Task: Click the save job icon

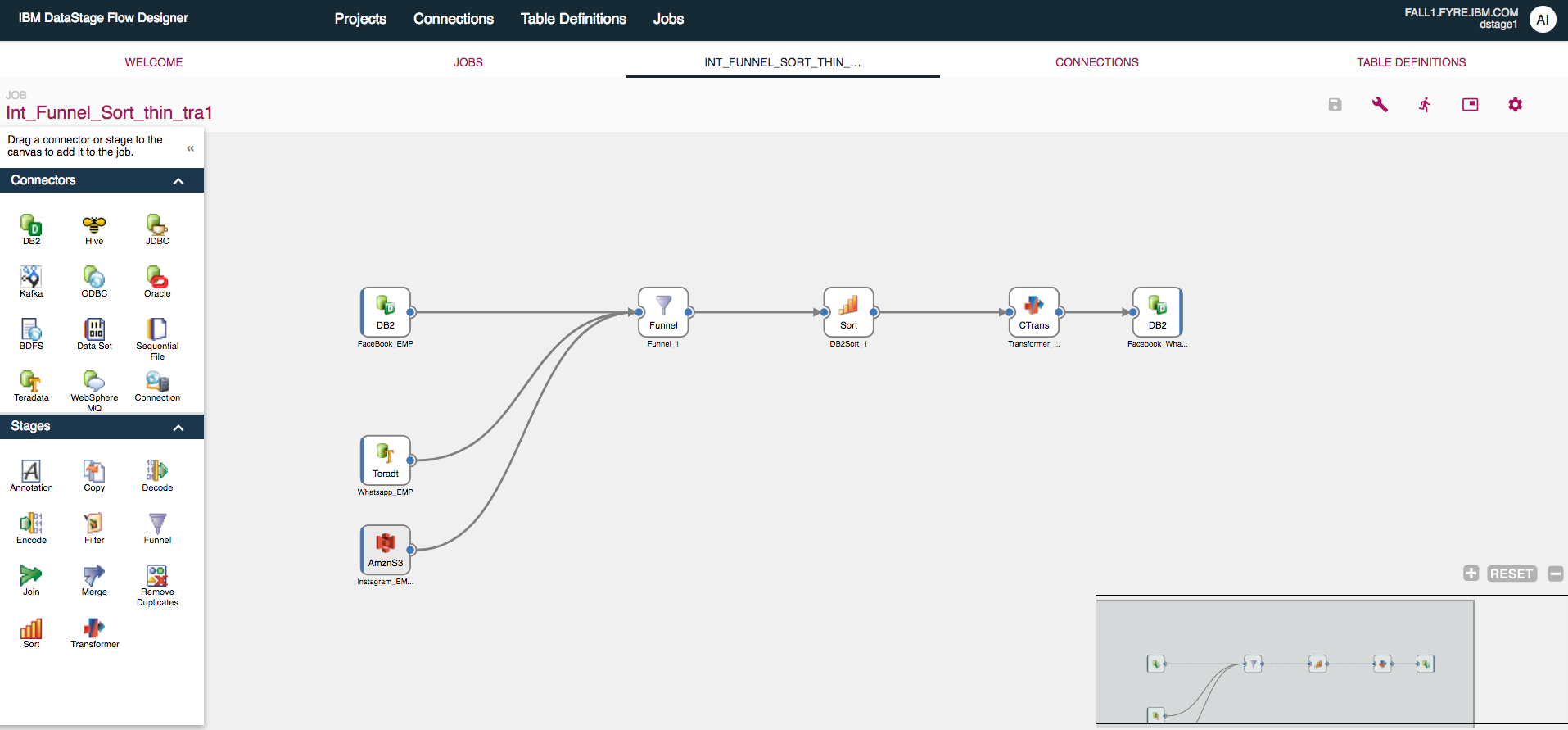Action: pos(1335,105)
